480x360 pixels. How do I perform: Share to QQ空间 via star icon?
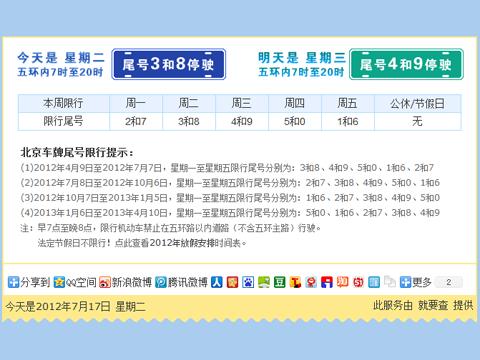[59, 282]
